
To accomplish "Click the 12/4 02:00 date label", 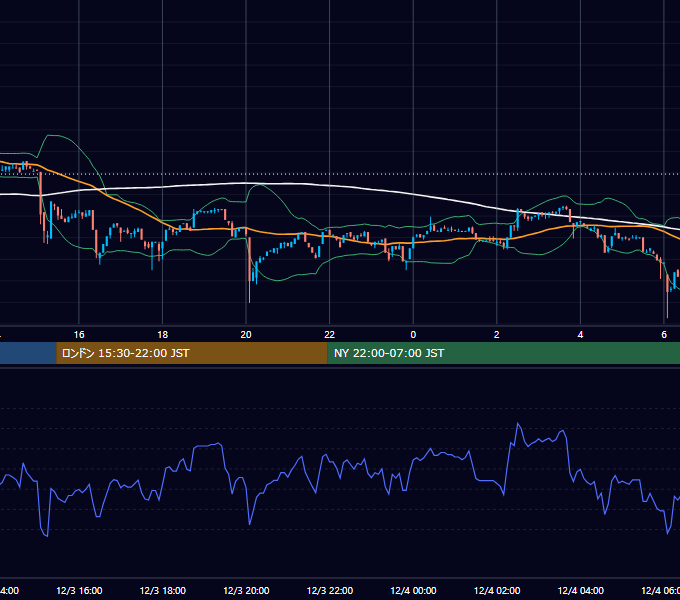I will pos(497,590).
